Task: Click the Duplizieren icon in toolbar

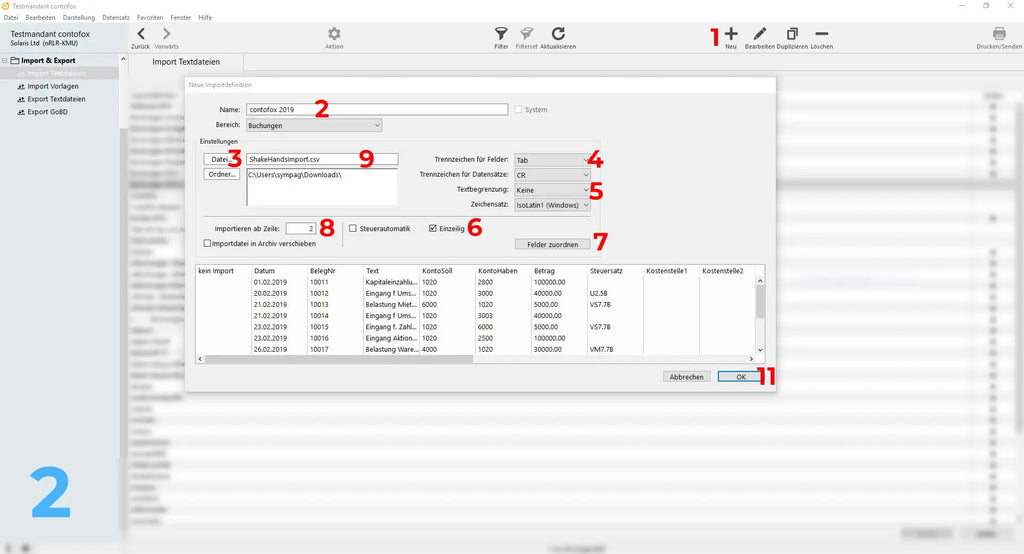Action: click(x=792, y=34)
